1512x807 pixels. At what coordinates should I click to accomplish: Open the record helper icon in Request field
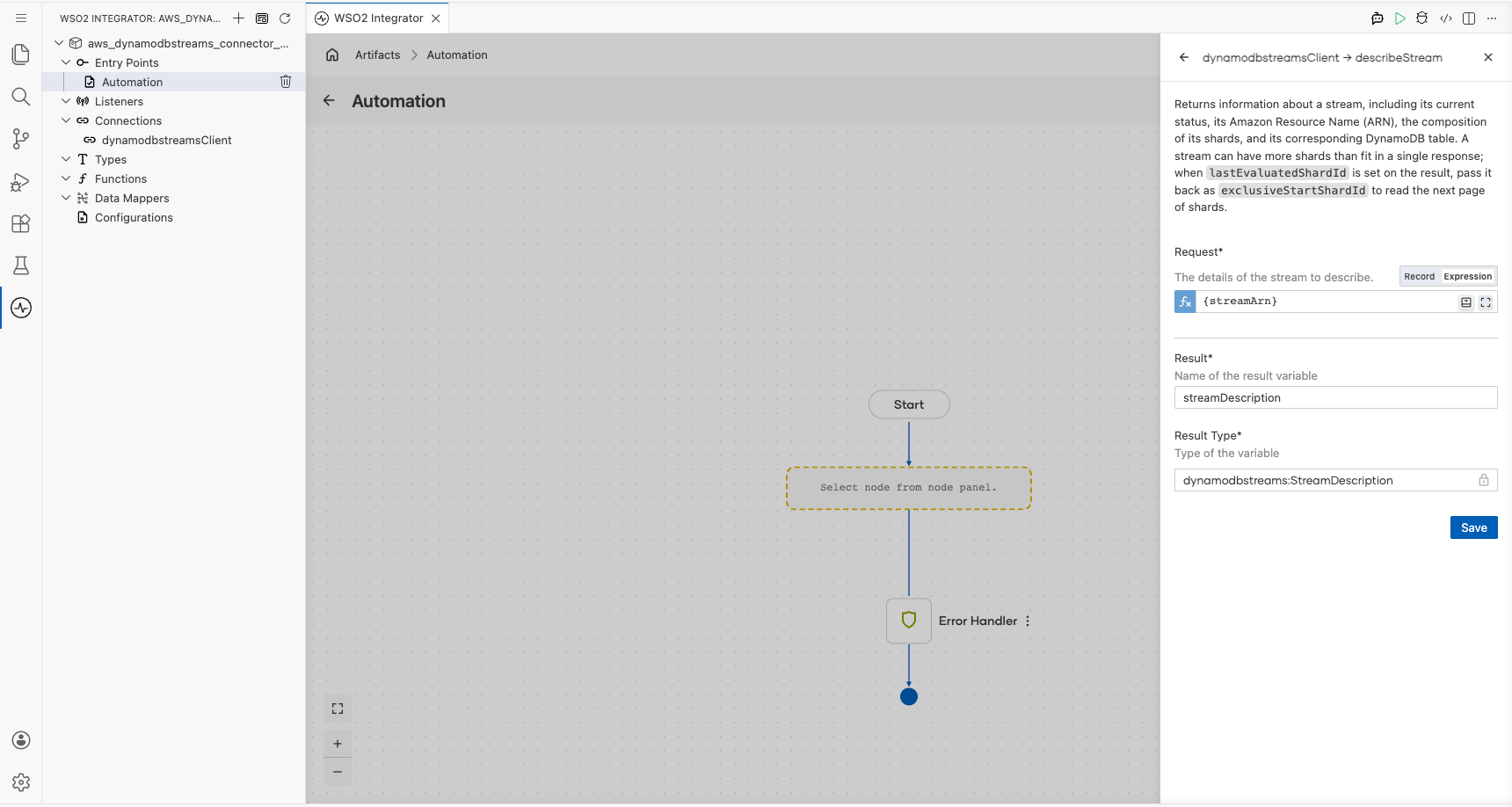pyautogui.click(x=1466, y=302)
